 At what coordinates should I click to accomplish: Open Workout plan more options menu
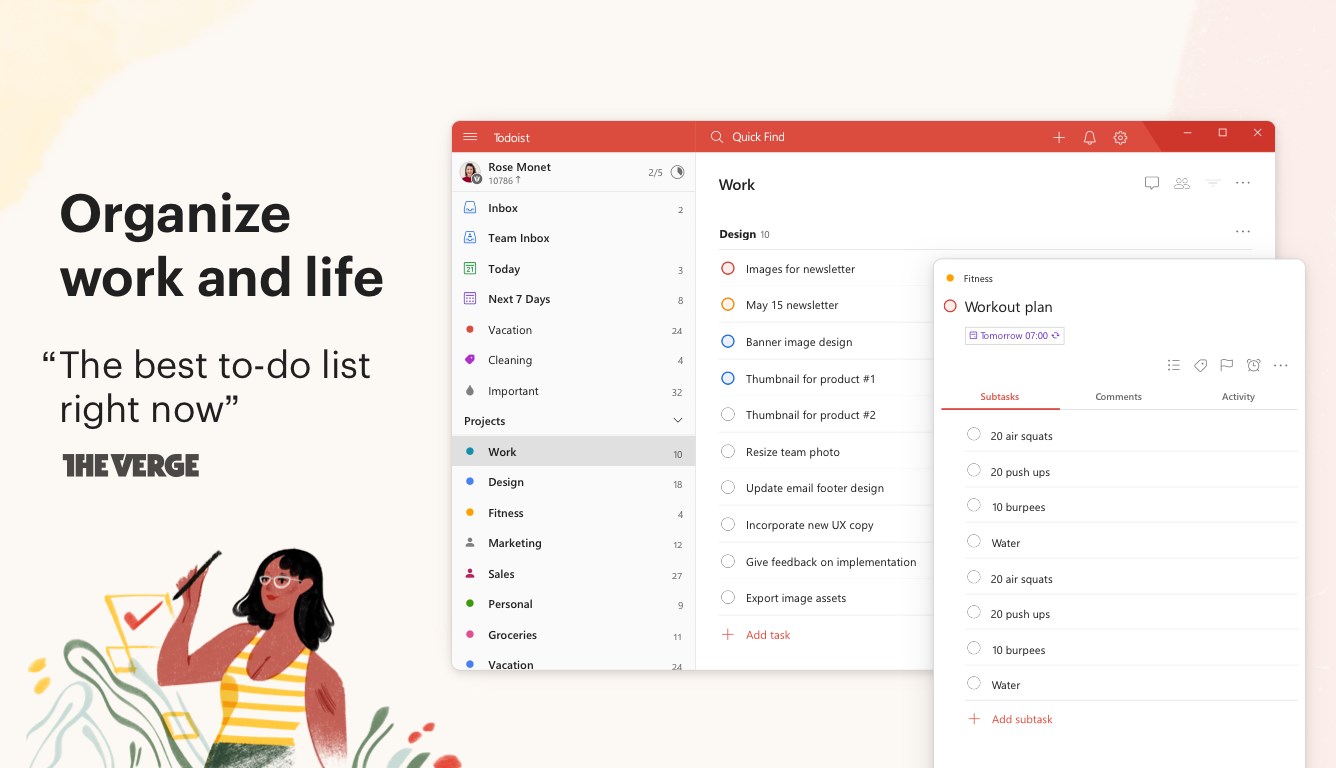(1281, 365)
